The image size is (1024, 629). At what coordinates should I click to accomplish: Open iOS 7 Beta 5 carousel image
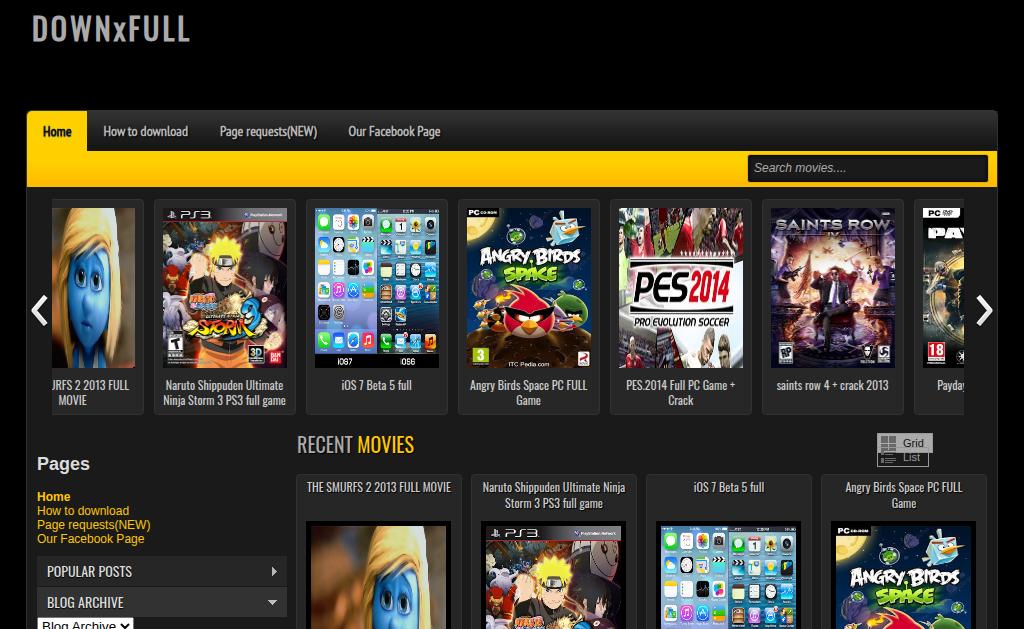pyautogui.click(x=377, y=288)
